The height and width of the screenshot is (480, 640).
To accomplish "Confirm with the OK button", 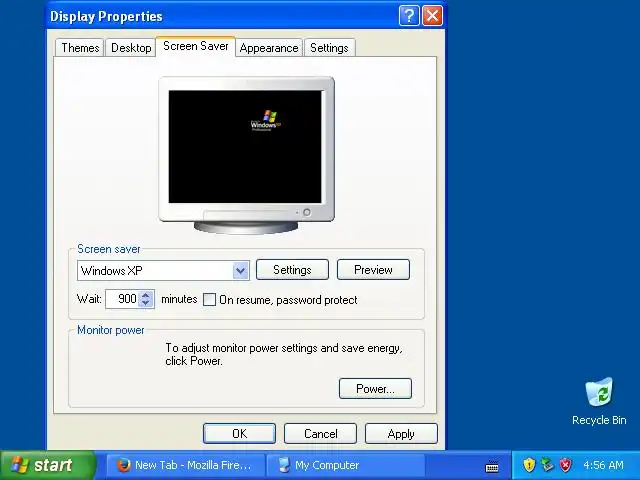I will coord(239,433).
